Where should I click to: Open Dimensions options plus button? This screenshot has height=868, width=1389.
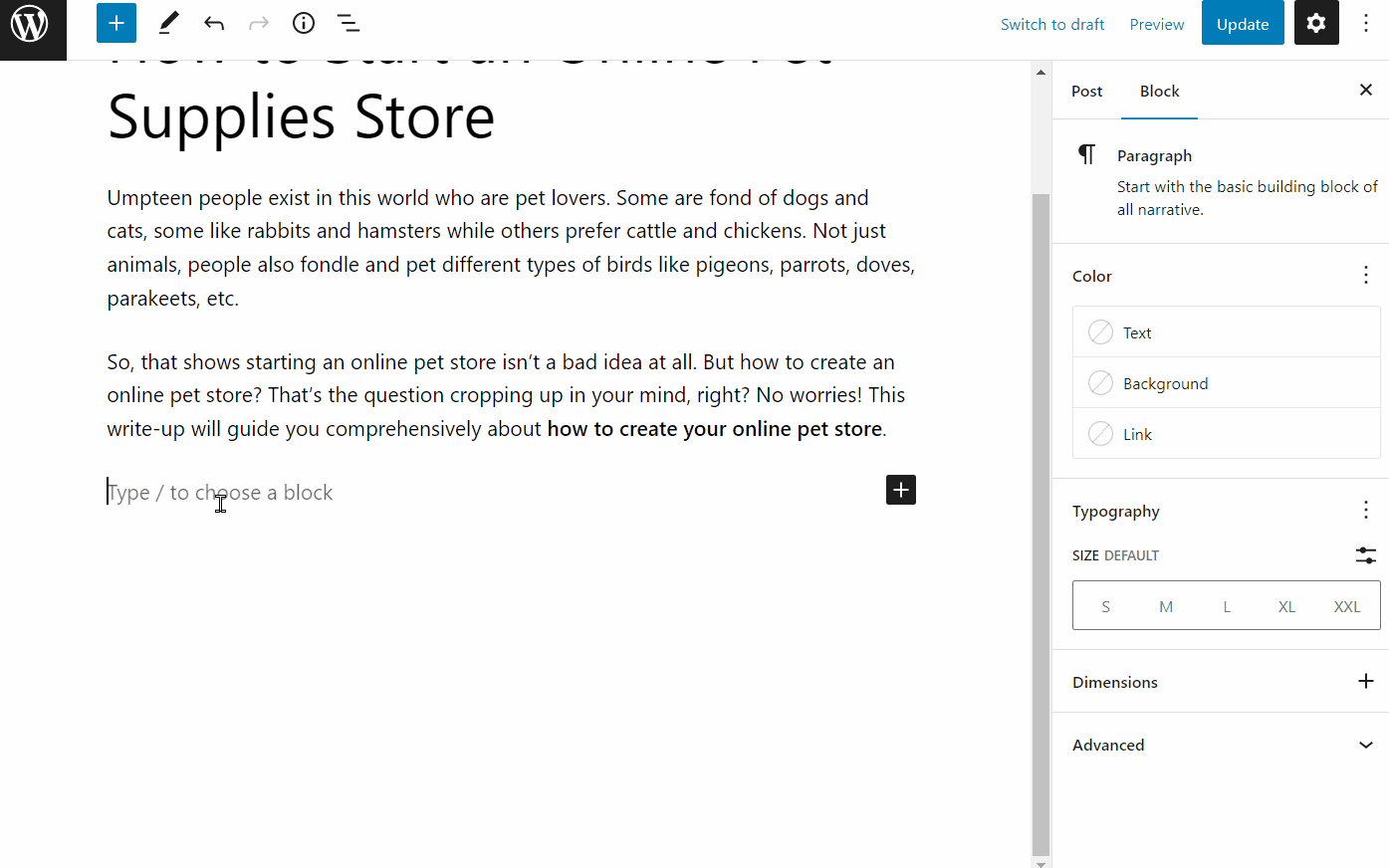pos(1365,681)
